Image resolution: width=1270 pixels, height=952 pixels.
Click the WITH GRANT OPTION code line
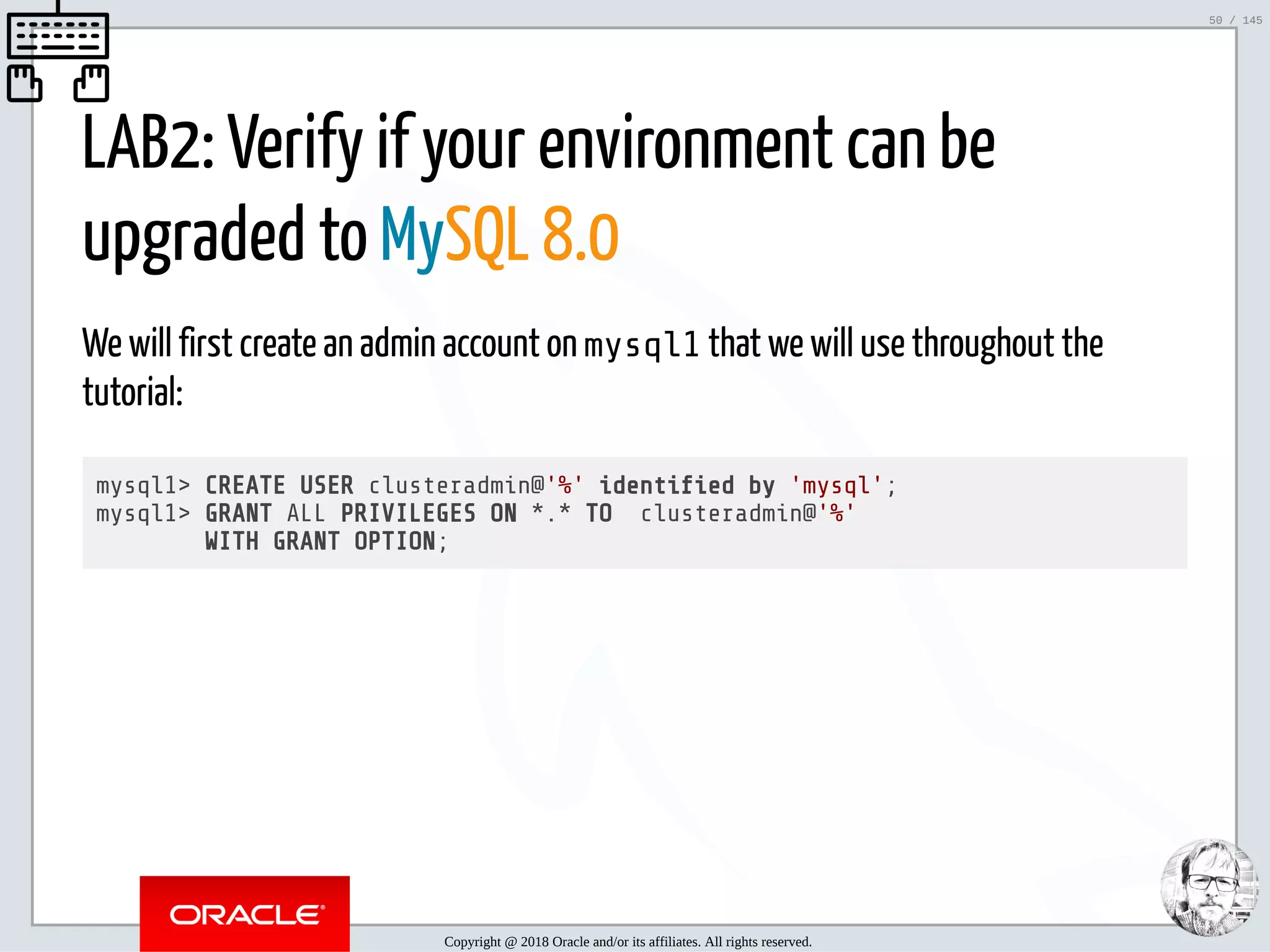[x=326, y=541]
